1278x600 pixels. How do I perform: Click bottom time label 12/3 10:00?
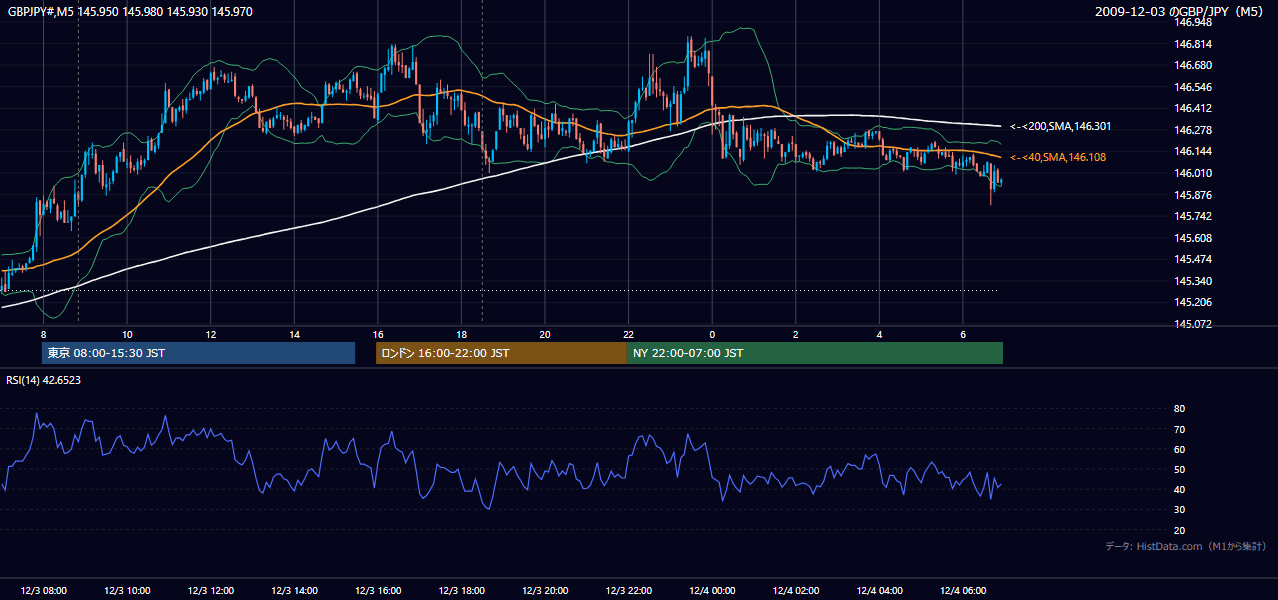point(126,591)
